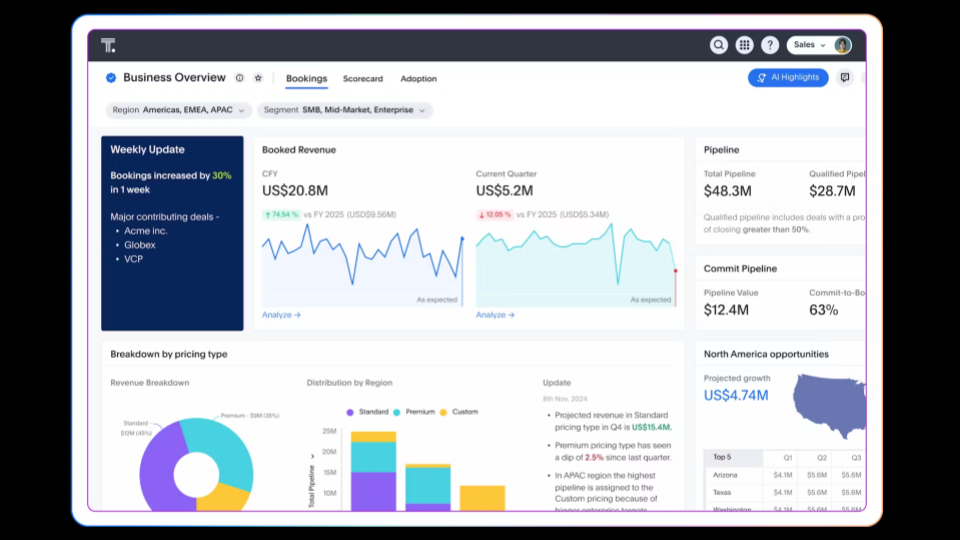Switch to the Adoption tab
The height and width of the screenshot is (540, 960).
[x=418, y=79]
